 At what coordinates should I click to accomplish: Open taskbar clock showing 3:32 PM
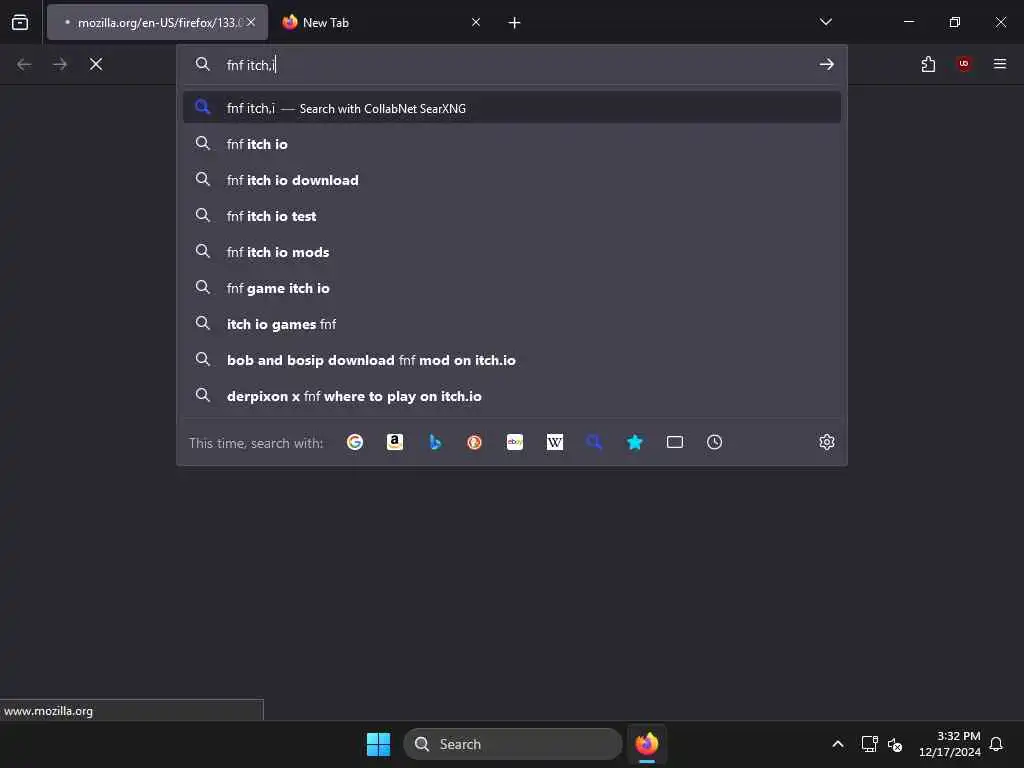pos(950,744)
